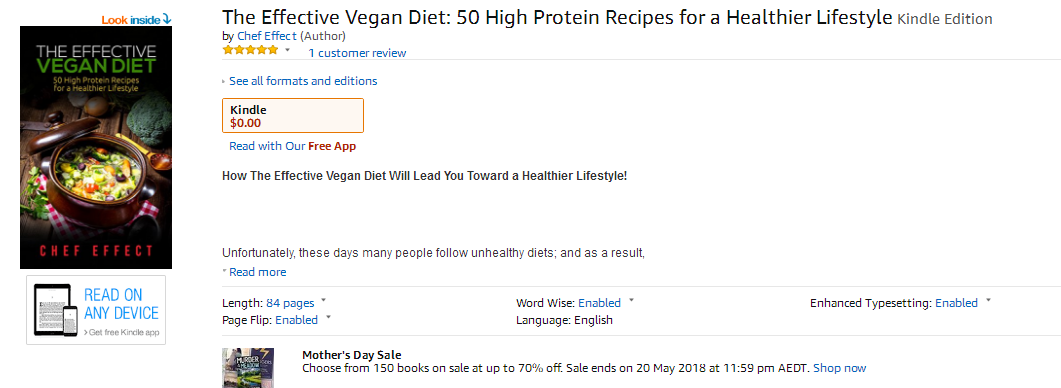Expand See all formats and editions
1061x388 pixels.
(x=303, y=81)
